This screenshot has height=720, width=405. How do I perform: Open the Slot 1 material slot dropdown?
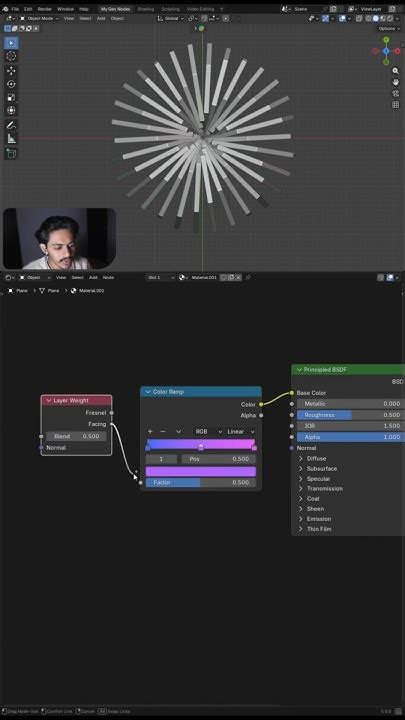pos(161,277)
